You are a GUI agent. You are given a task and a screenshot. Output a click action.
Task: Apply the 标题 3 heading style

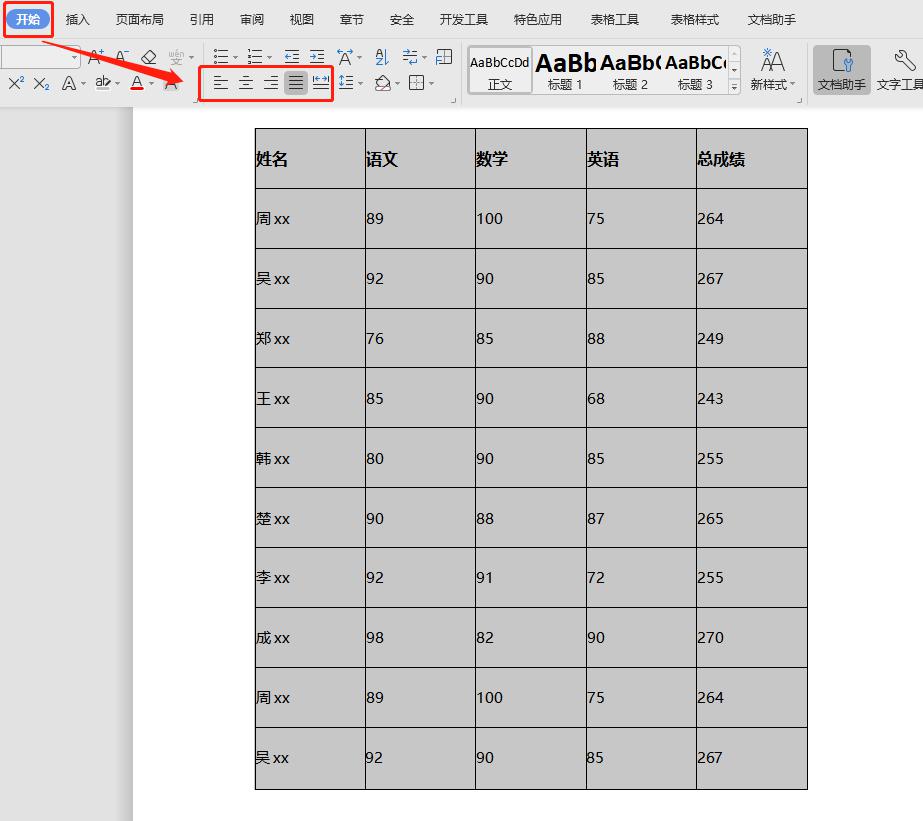pyautogui.click(x=695, y=71)
